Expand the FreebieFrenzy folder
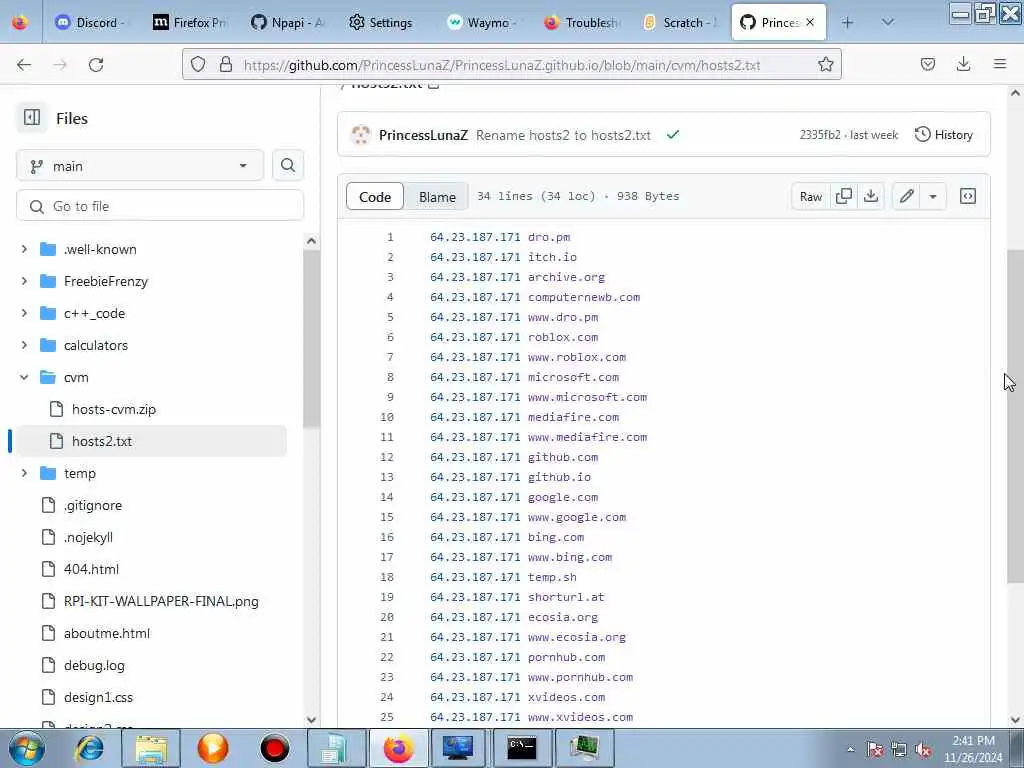 (24, 281)
